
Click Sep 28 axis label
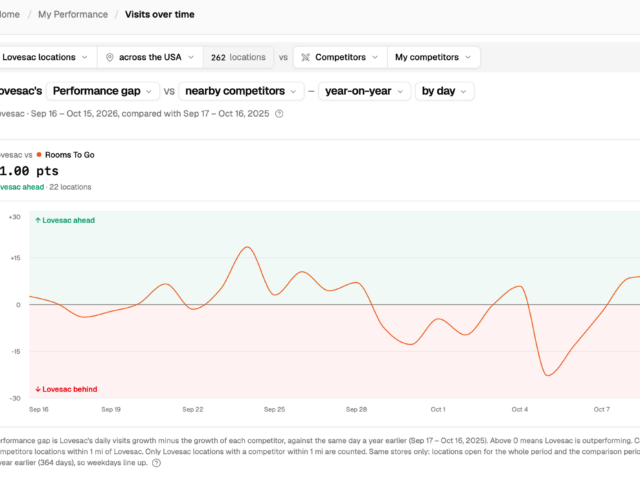pyautogui.click(x=356, y=409)
